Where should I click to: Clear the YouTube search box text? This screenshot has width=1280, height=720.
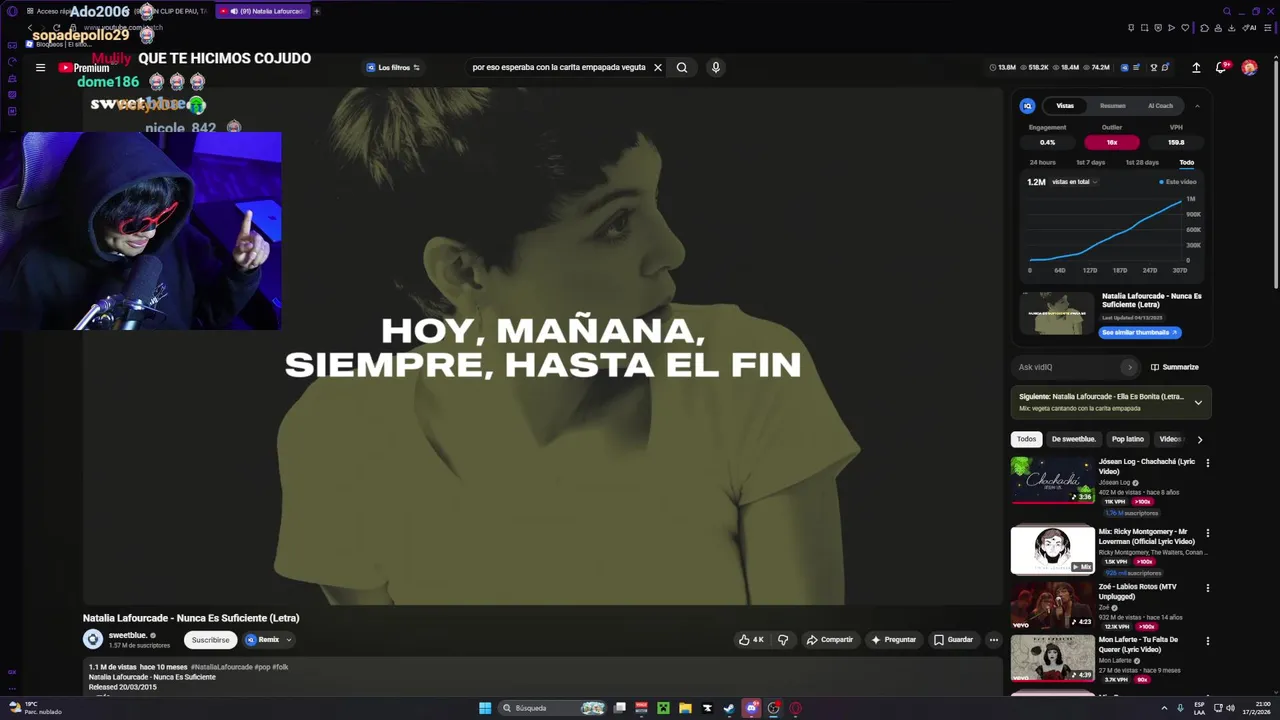(x=658, y=68)
